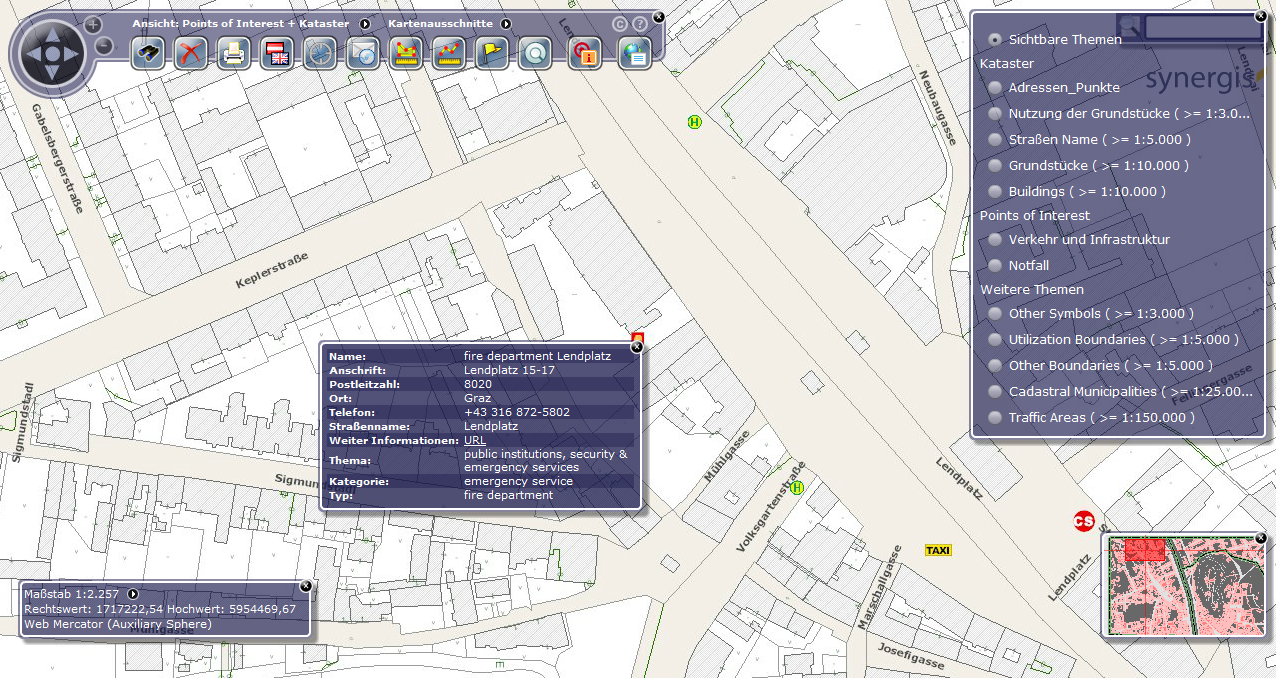
Task: Switch language with the flag icon
Action: [276, 53]
